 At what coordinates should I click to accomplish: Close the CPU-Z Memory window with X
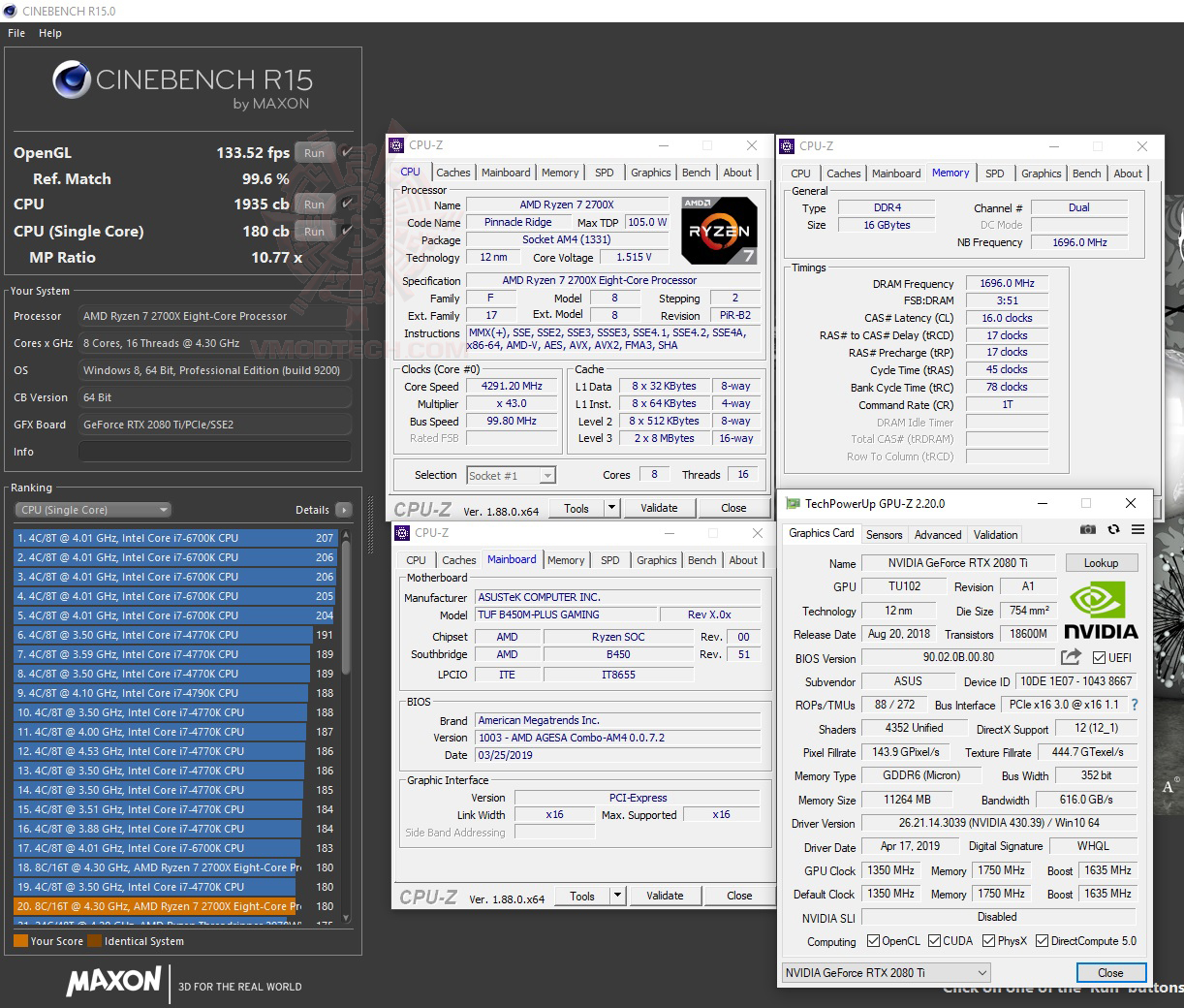point(1142,146)
